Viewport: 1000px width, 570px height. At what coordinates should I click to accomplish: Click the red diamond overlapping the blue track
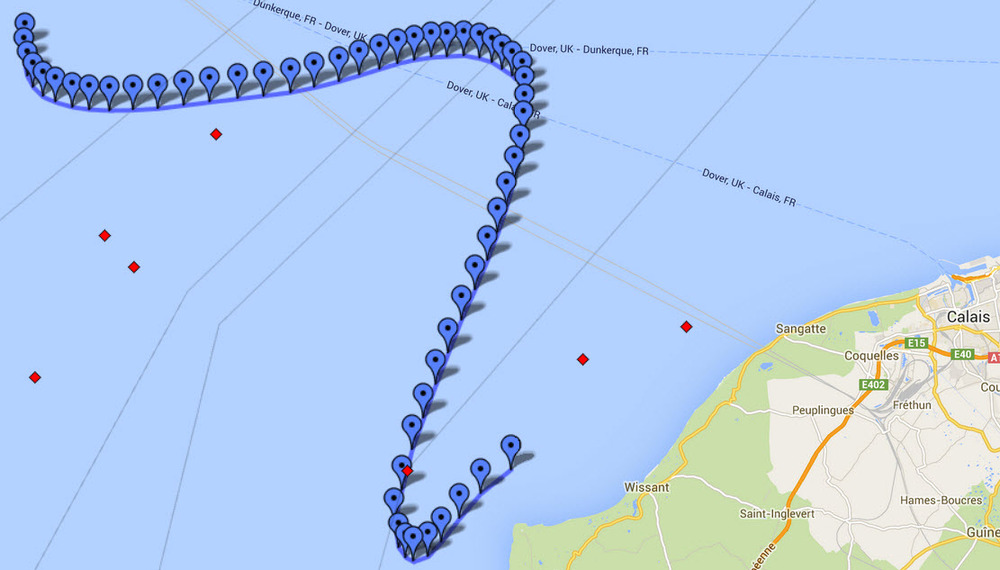[408, 471]
